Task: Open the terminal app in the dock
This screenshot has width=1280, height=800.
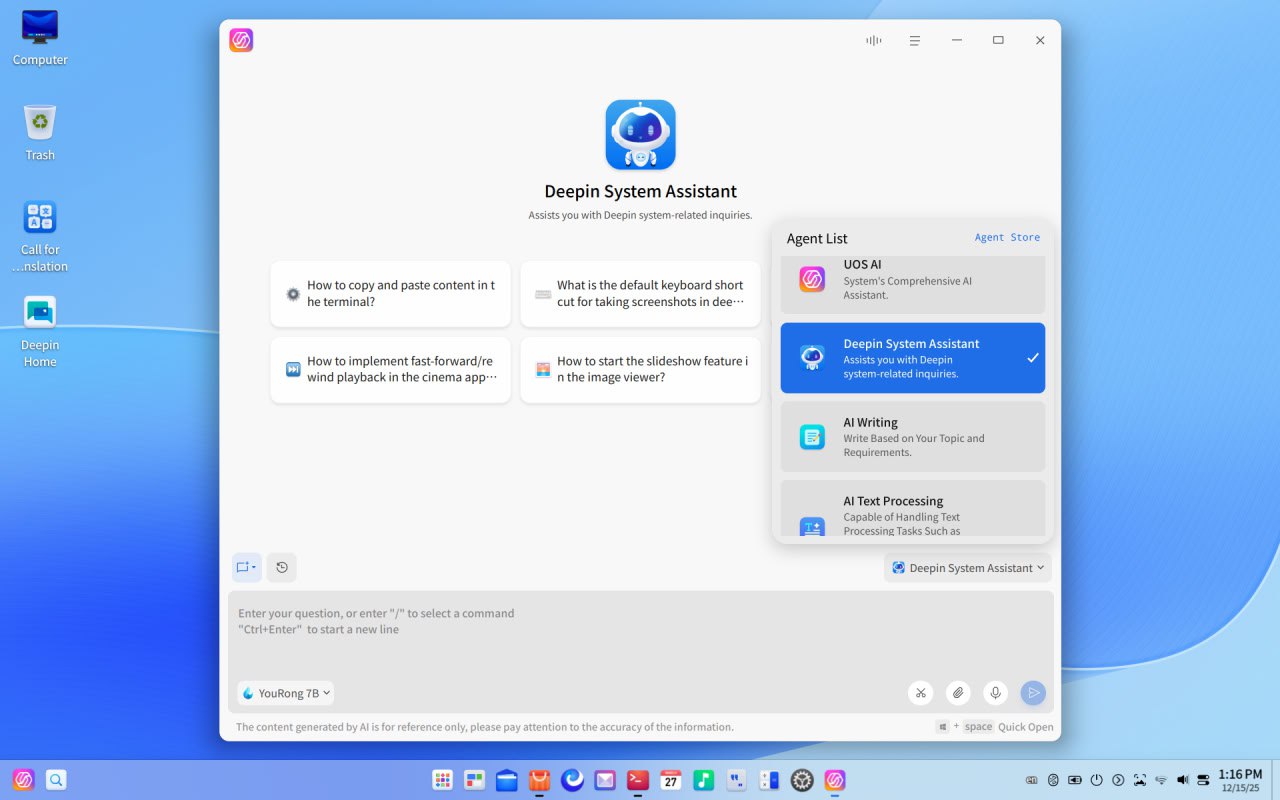Action: [x=637, y=780]
